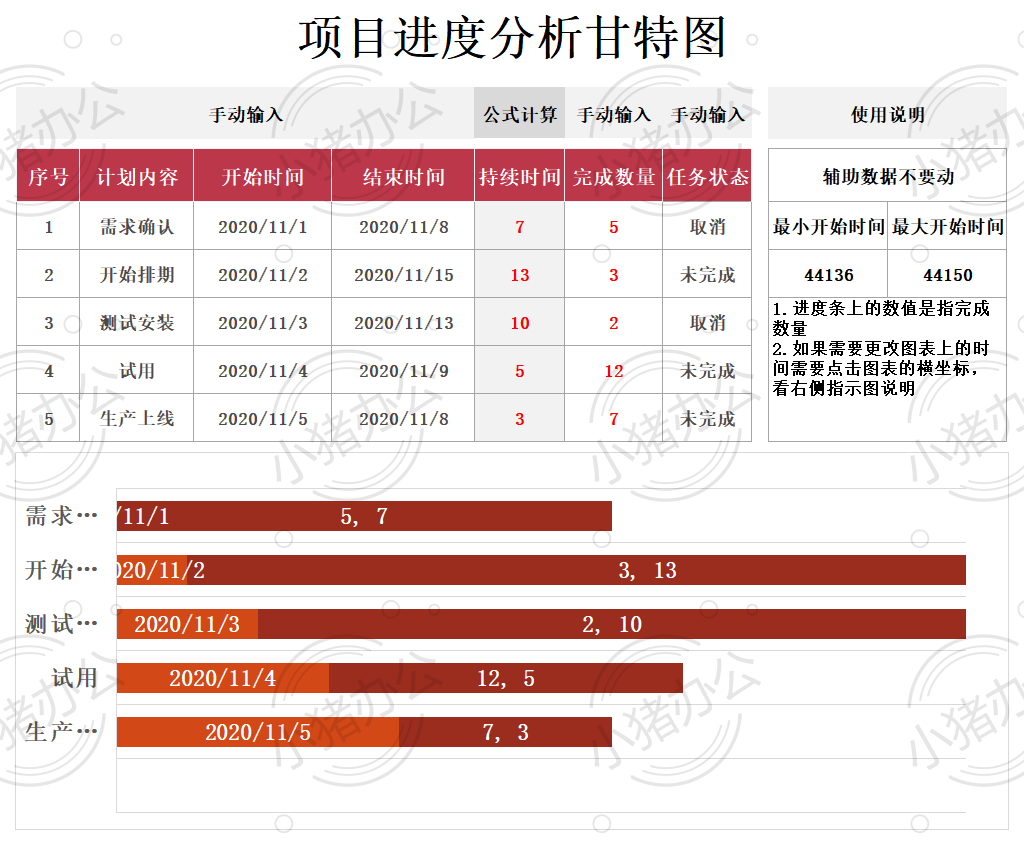Select the value 44136
The image size is (1024, 845).
(828, 274)
